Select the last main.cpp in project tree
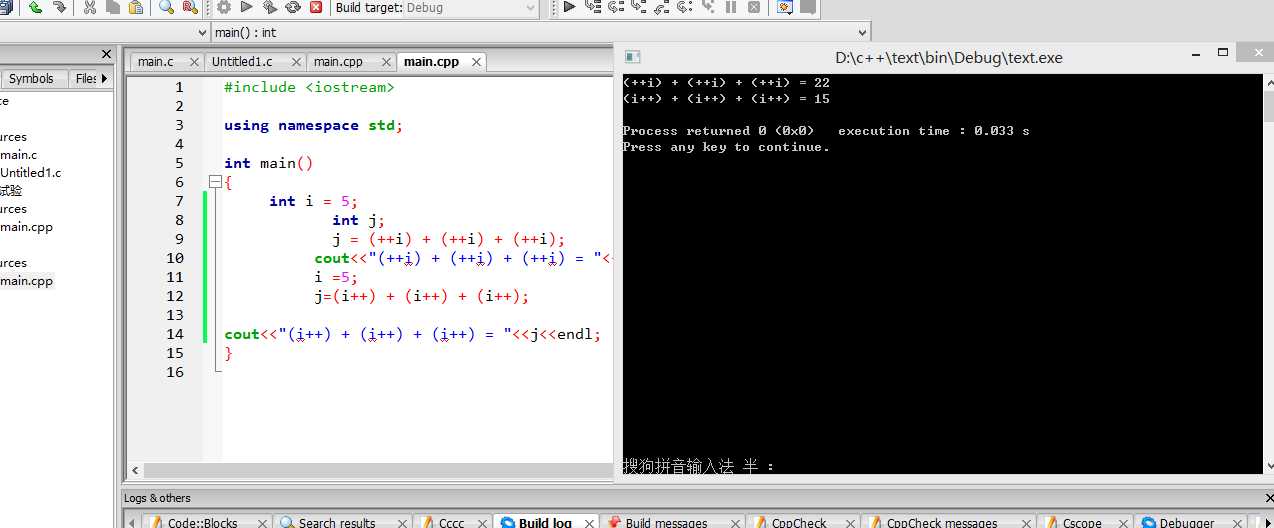Screen dimensions: 1274x528 [27, 281]
